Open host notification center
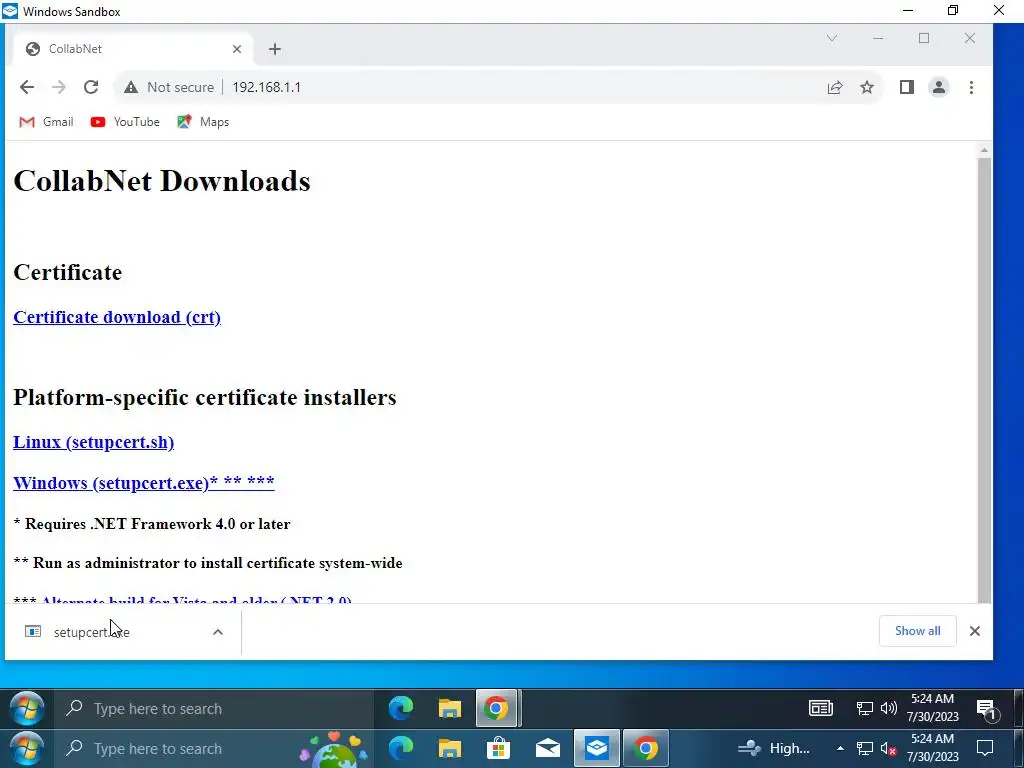The width and height of the screenshot is (1024, 768). [985, 748]
